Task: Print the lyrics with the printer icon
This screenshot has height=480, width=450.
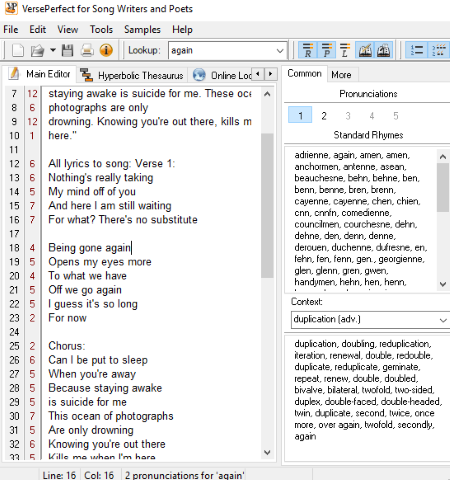Action: tap(87, 51)
